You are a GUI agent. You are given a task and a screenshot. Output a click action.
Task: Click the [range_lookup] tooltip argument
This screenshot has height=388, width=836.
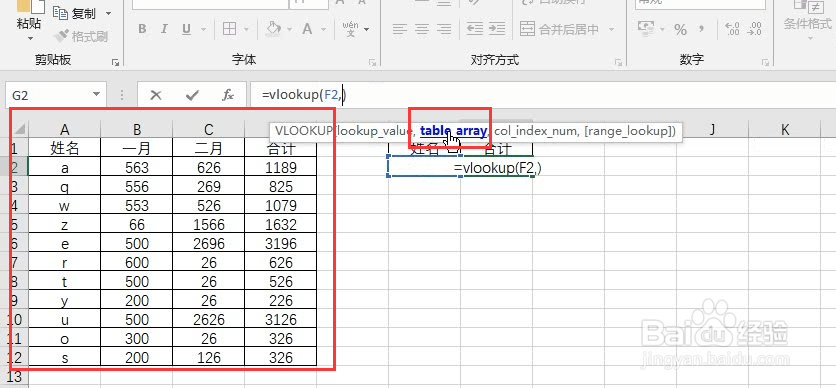click(x=628, y=131)
